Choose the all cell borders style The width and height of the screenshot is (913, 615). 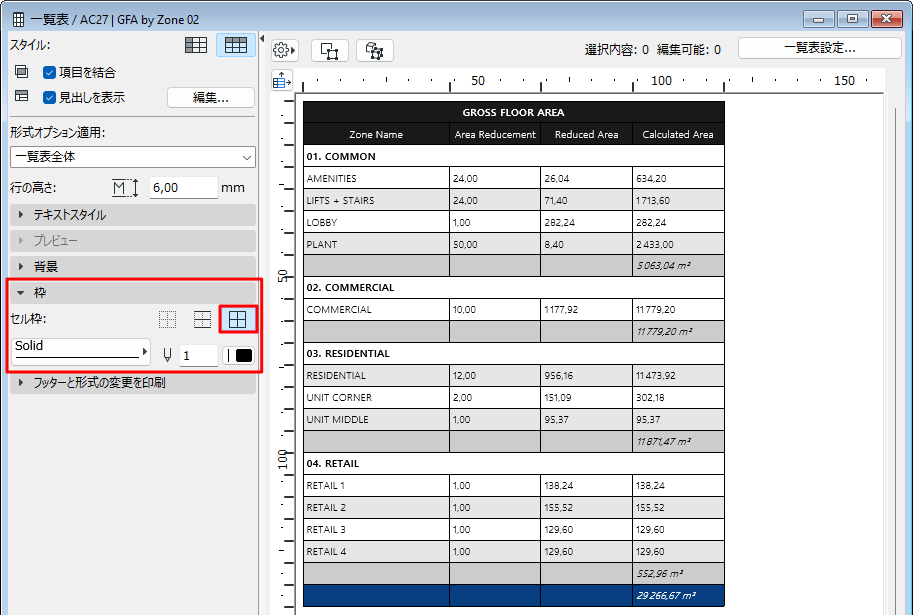pyautogui.click(x=236, y=319)
